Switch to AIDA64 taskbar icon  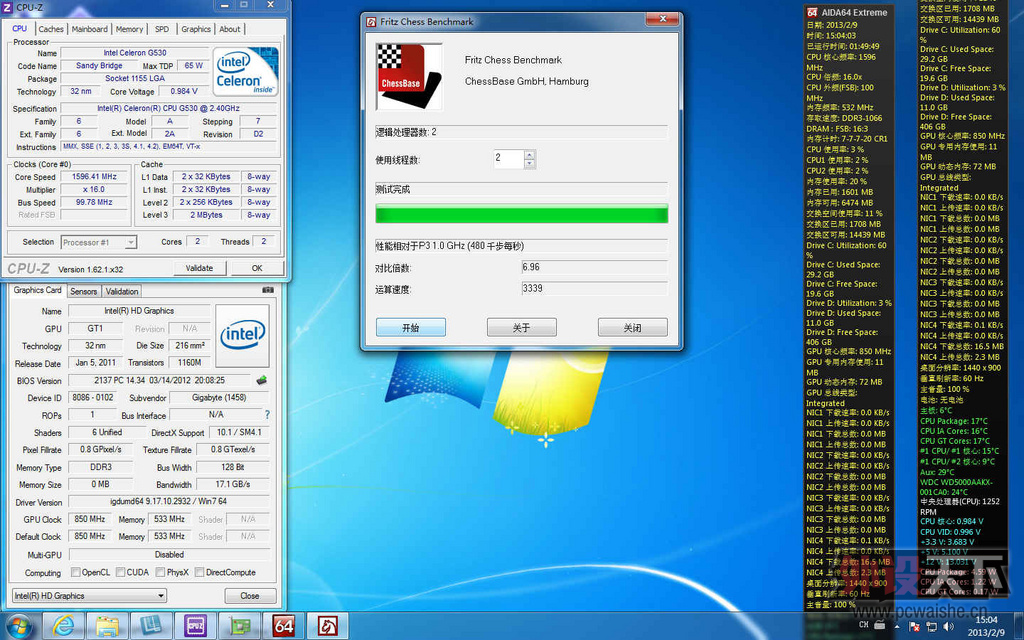tap(283, 626)
